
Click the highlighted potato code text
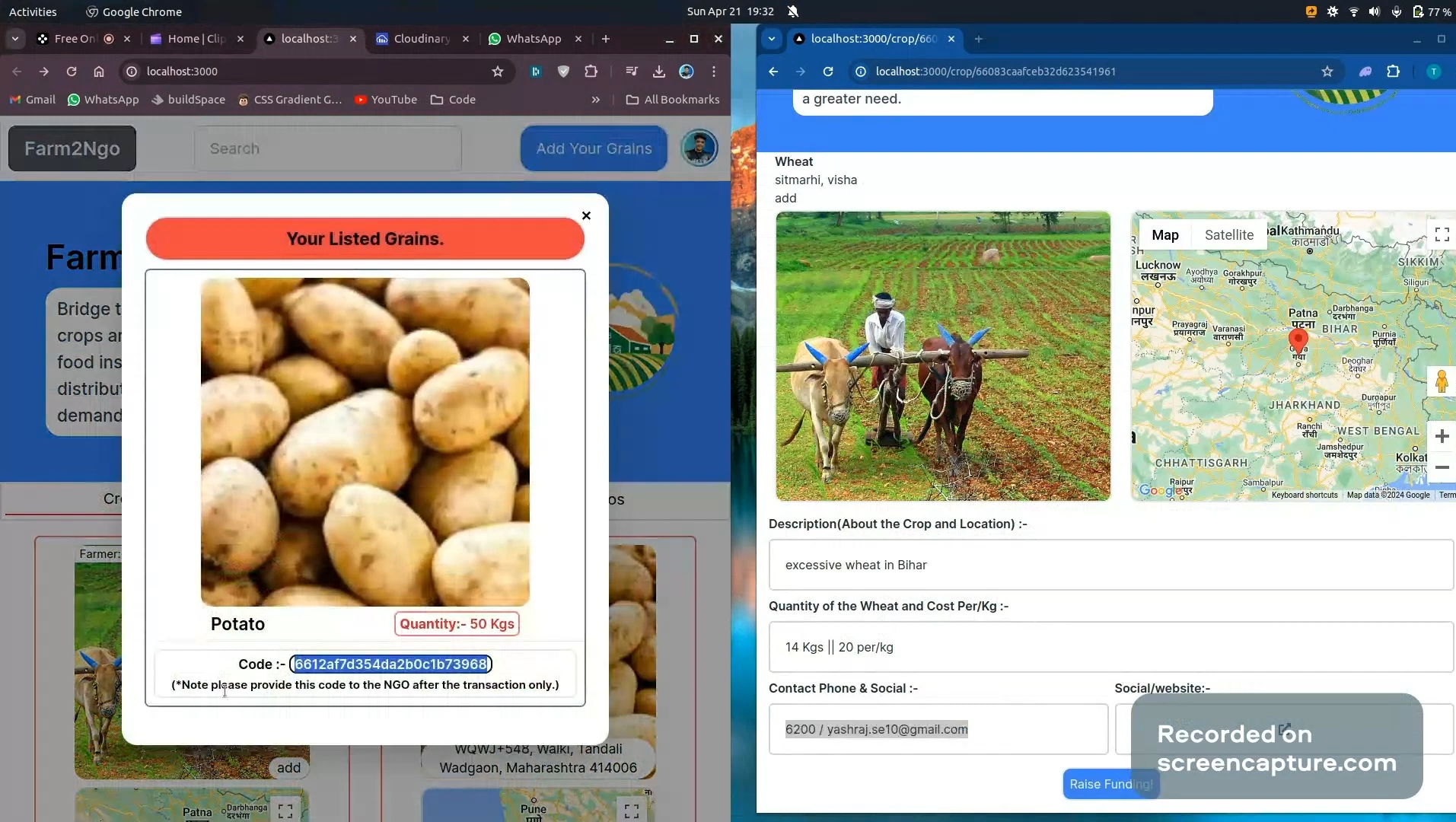point(390,664)
